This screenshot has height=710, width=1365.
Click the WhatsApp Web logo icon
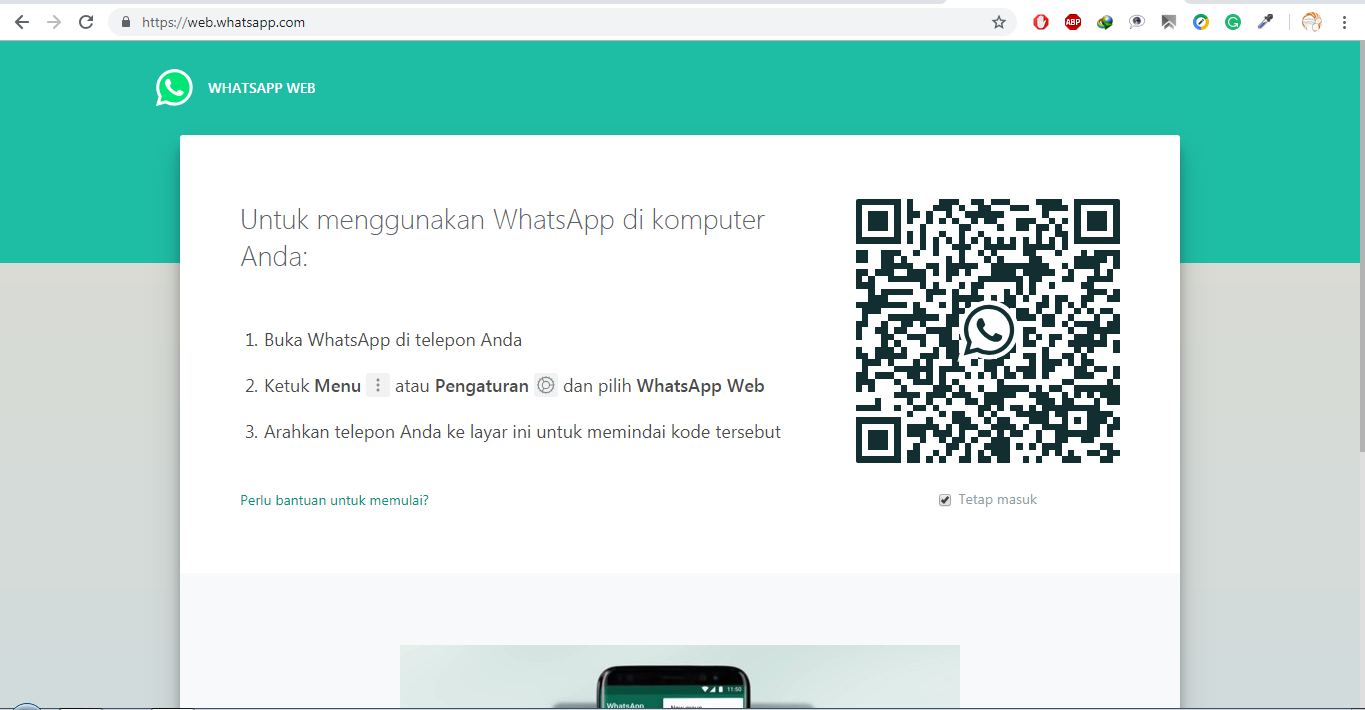174,88
